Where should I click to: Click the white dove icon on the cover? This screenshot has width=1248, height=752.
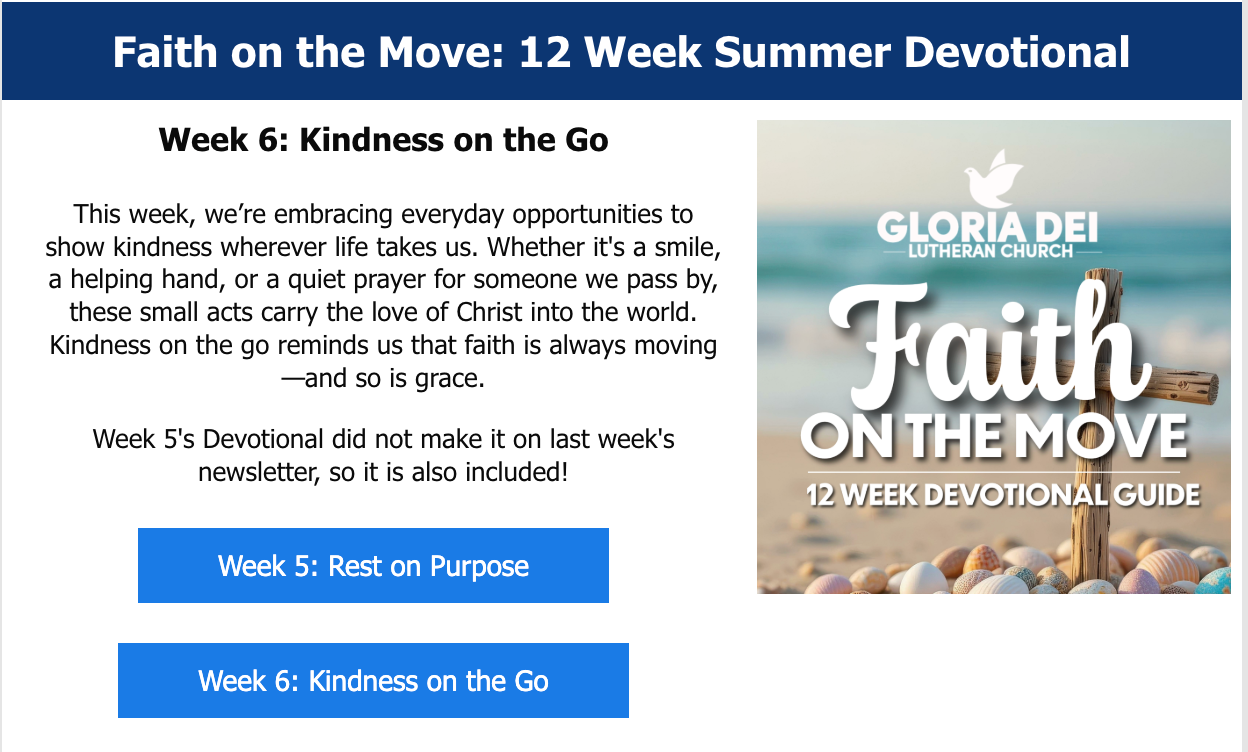(993, 178)
